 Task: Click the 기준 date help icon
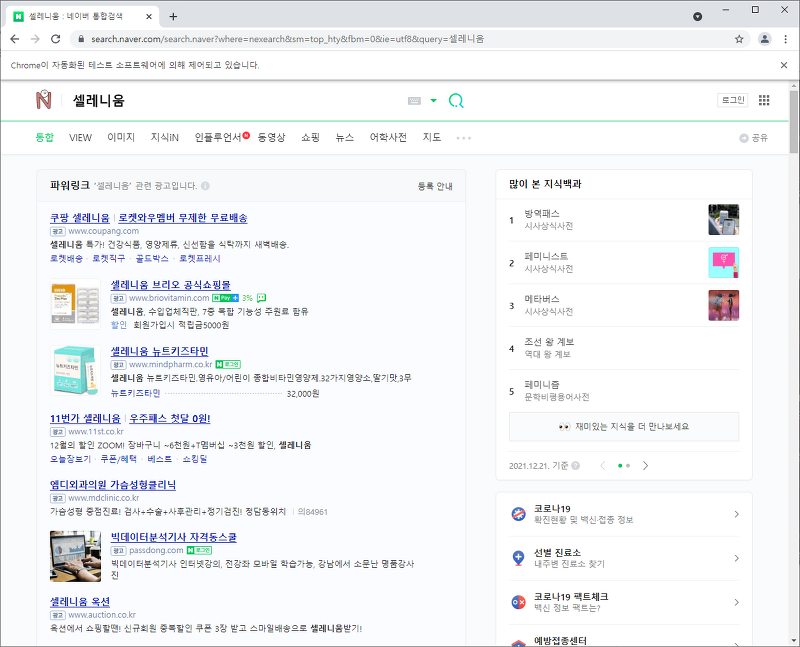576,466
